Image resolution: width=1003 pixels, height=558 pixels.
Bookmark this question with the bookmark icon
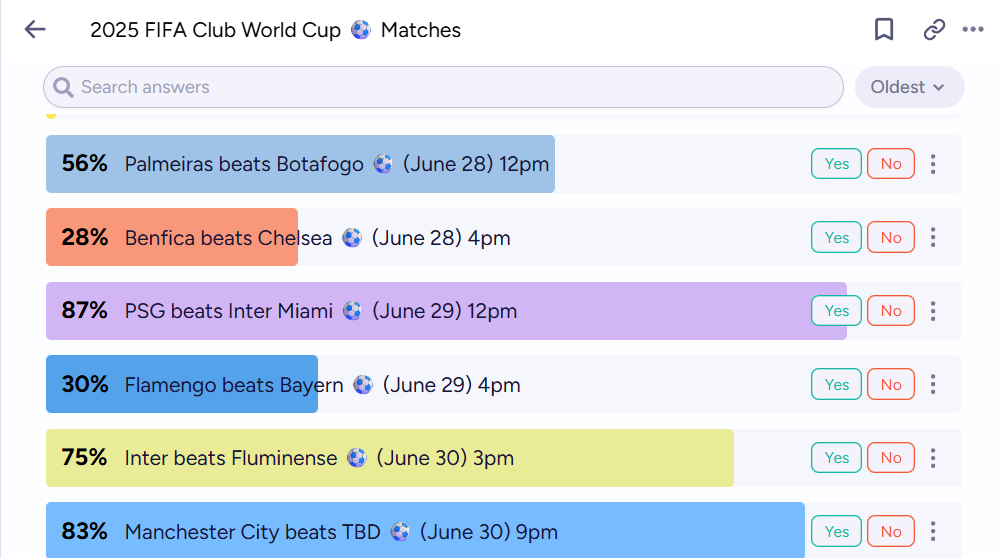point(884,30)
